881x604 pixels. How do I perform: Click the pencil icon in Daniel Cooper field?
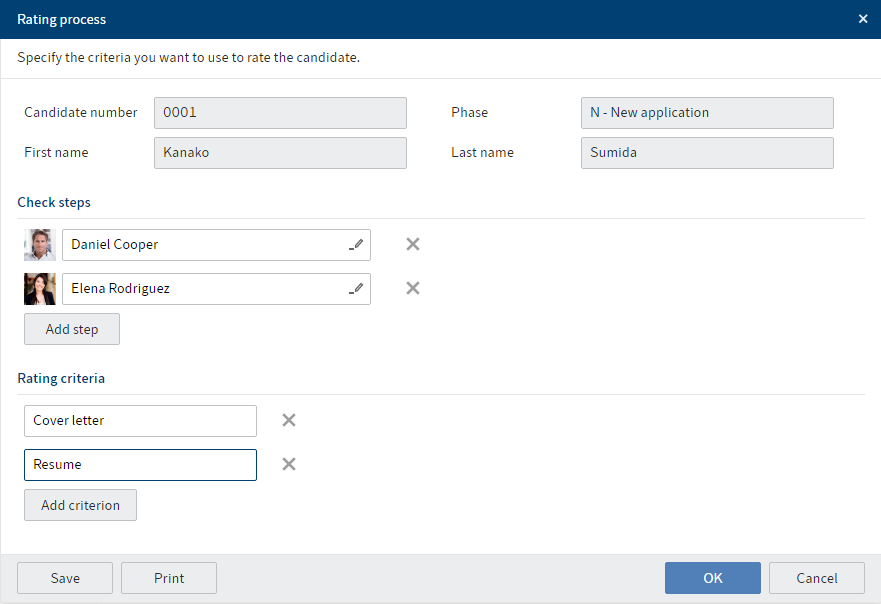357,244
